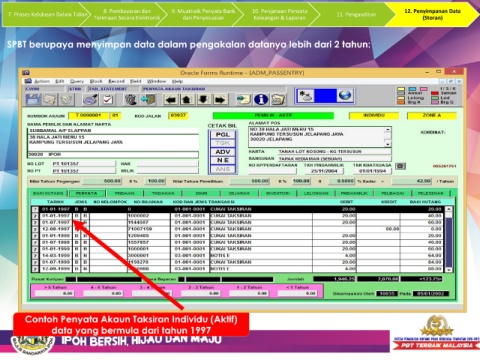The height and width of the screenshot is (360, 480).
Task: Click the down arrow navigation icon
Action: [203, 99]
